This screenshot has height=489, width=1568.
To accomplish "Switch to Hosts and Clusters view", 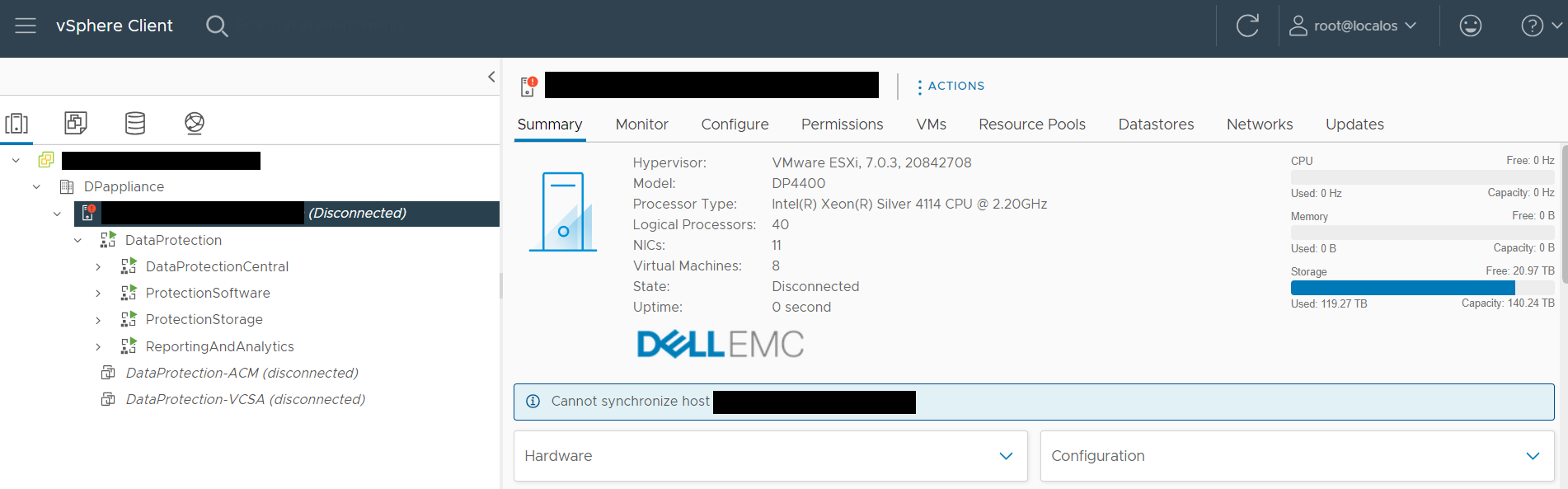I will (x=16, y=124).
